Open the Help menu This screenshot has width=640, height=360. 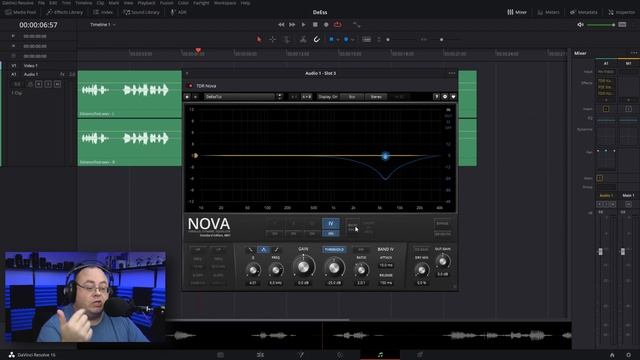click(245, 3)
